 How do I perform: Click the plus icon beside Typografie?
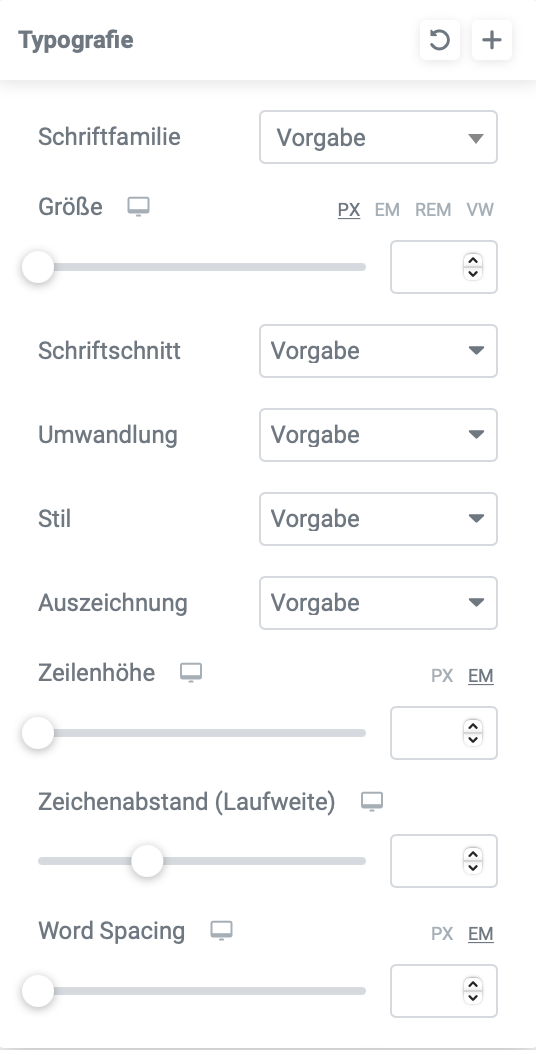coord(492,40)
